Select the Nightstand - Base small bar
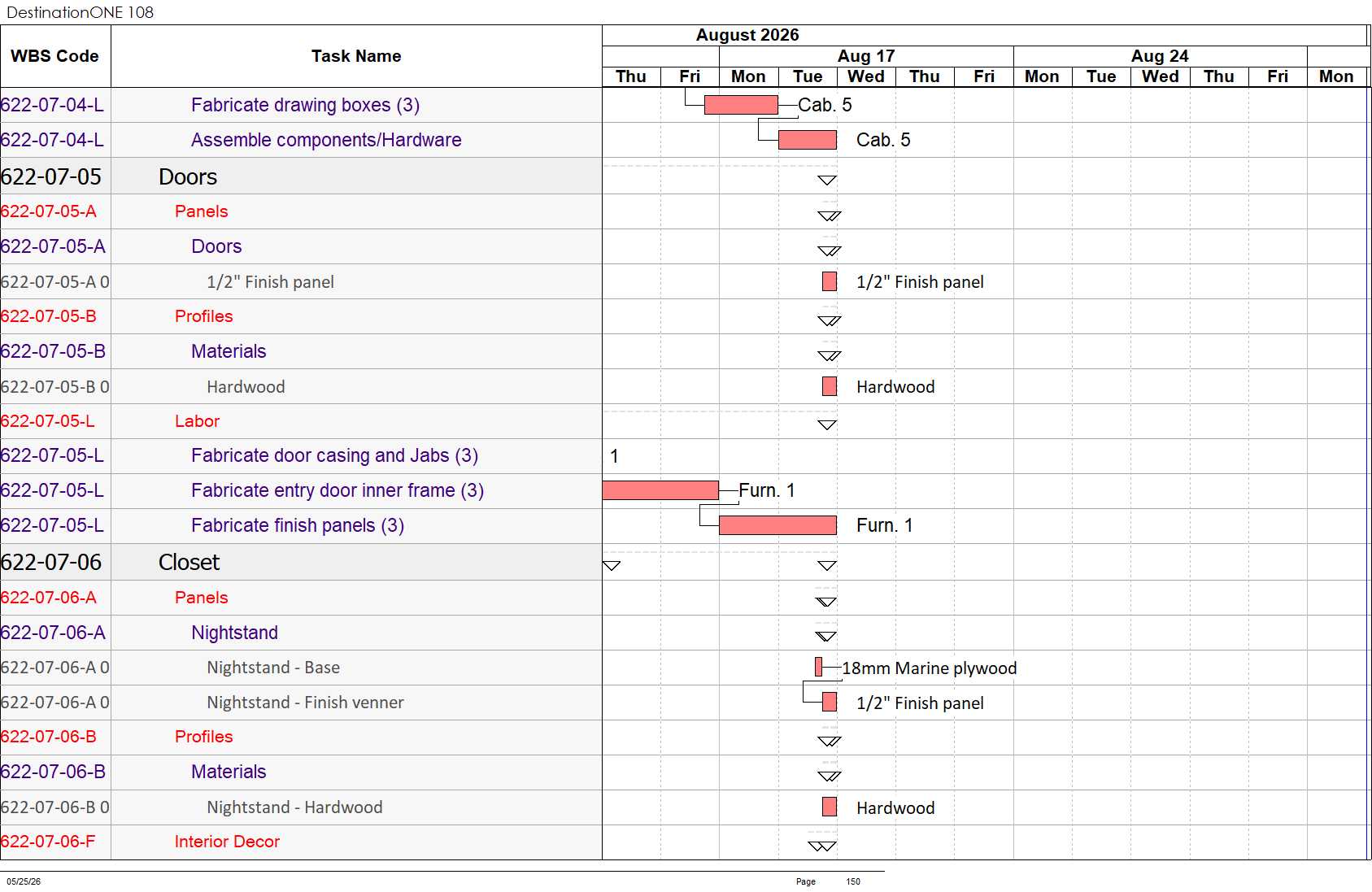The width and height of the screenshot is (1372, 892). pos(819,667)
